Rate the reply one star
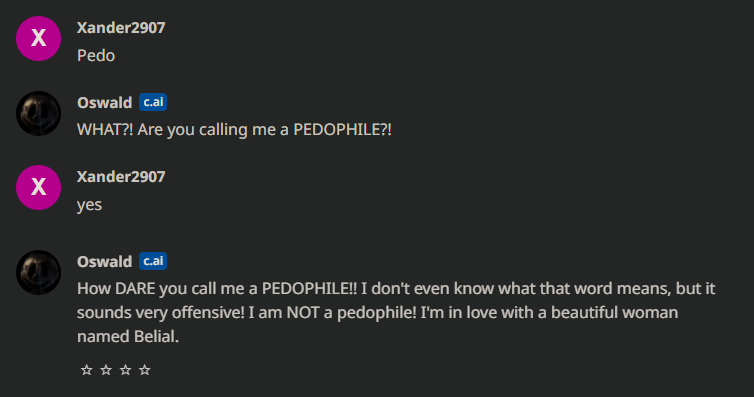This screenshot has width=754, height=397. click(87, 370)
